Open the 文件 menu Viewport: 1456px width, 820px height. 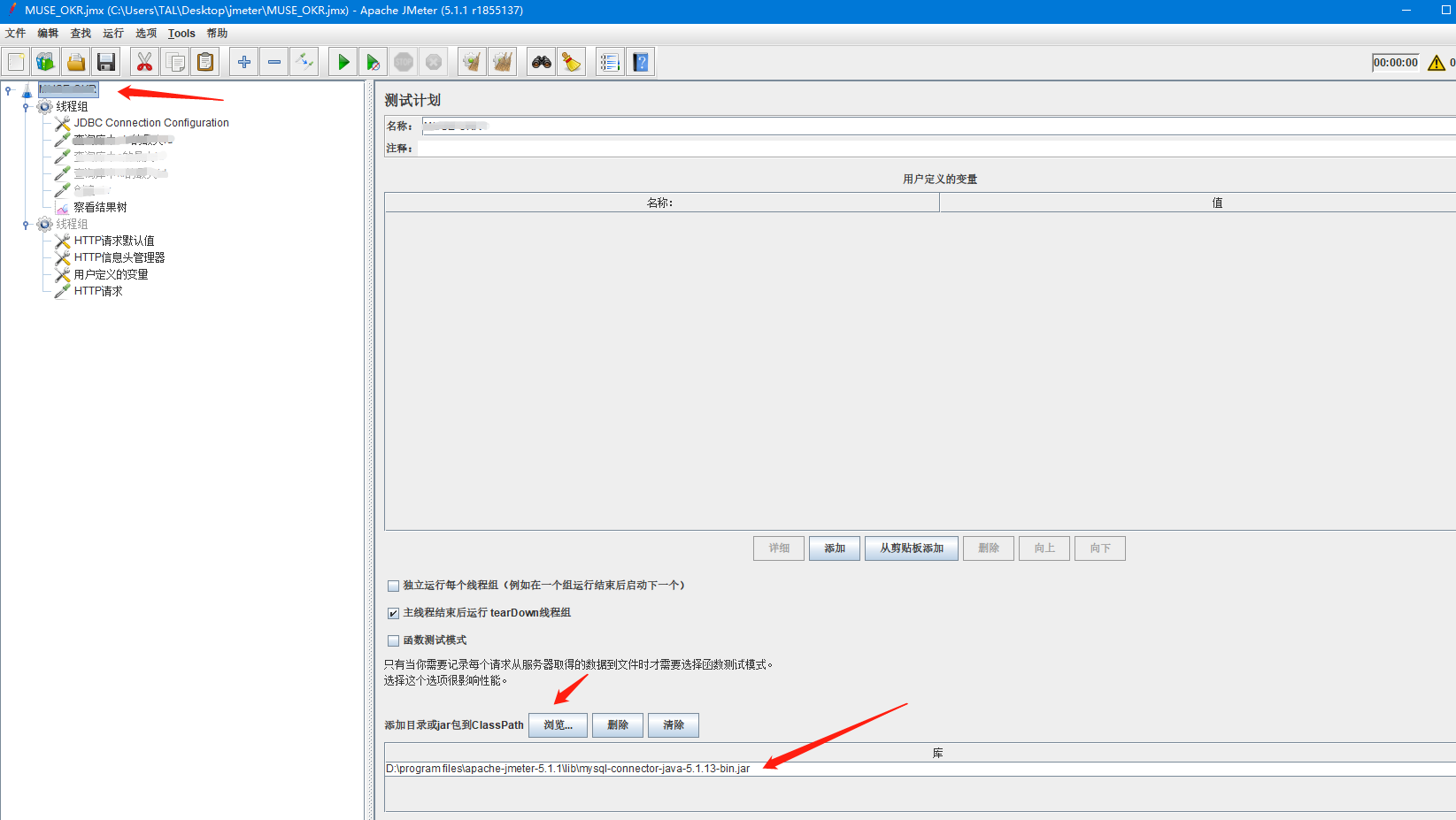click(15, 34)
